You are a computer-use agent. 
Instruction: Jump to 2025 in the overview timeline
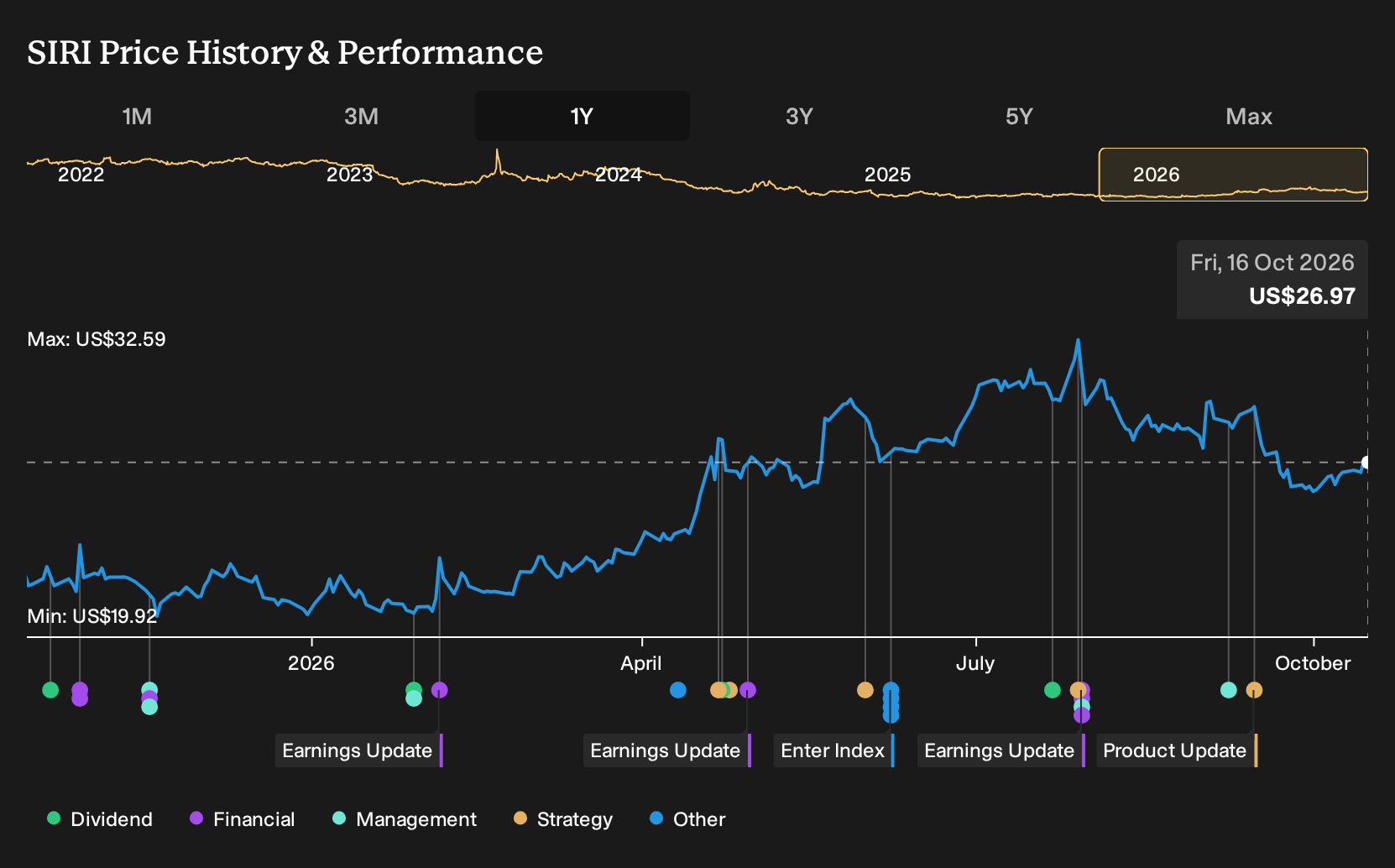pos(887,175)
